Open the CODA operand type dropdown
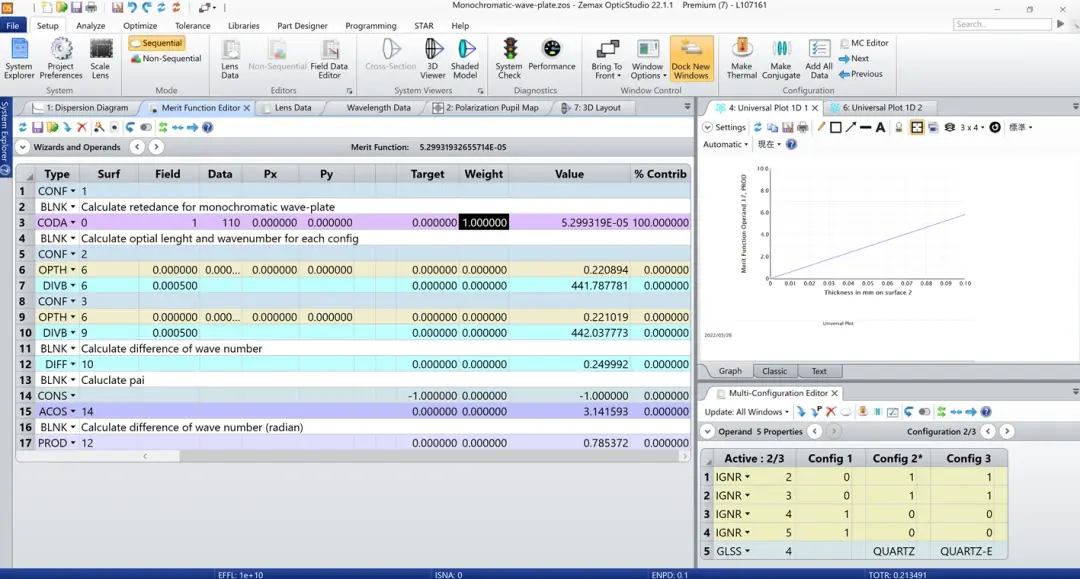This screenshot has height=579, width=1080. (x=73, y=222)
